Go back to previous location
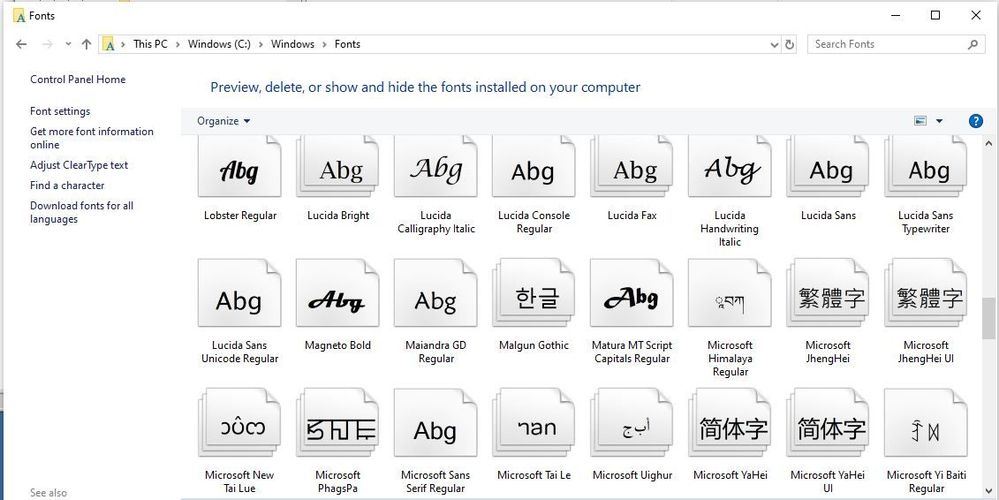999x500 pixels. click(21, 44)
